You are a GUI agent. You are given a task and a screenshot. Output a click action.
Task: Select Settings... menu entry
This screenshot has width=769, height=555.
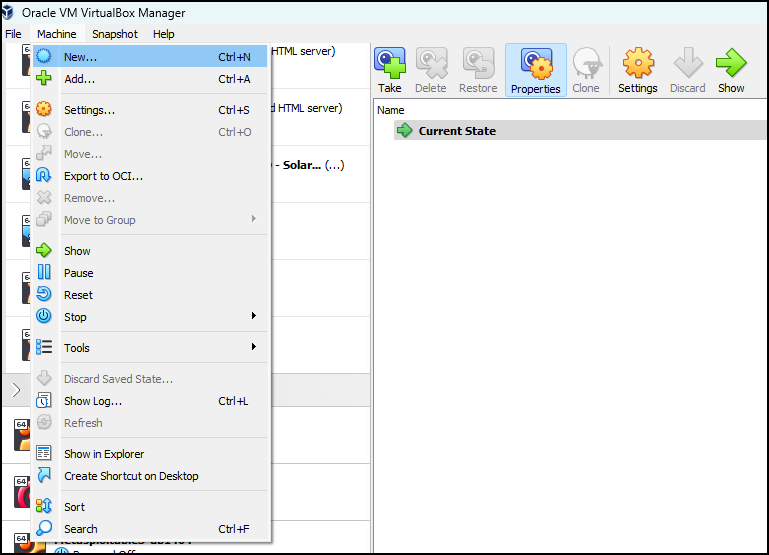coord(150,110)
